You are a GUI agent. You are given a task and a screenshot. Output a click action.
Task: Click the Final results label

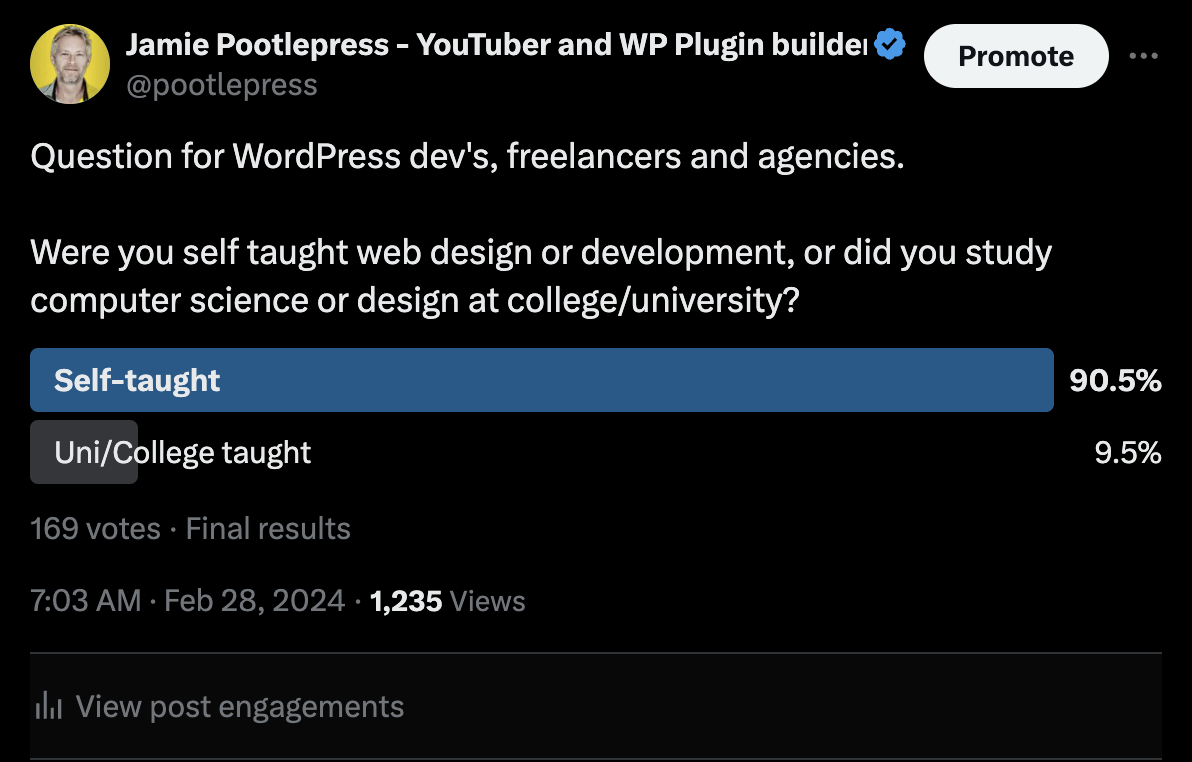[268, 528]
